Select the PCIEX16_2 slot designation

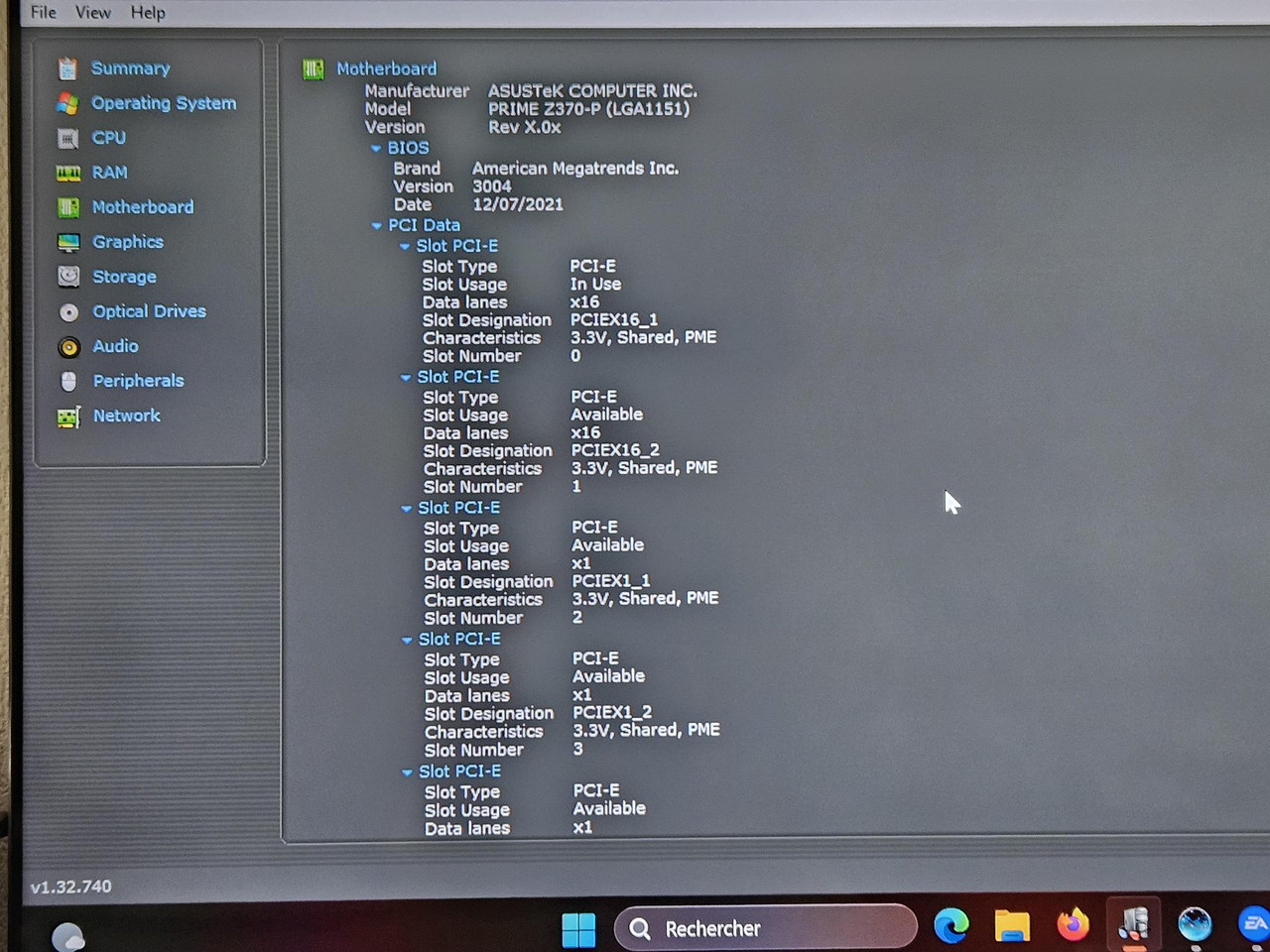coord(615,450)
